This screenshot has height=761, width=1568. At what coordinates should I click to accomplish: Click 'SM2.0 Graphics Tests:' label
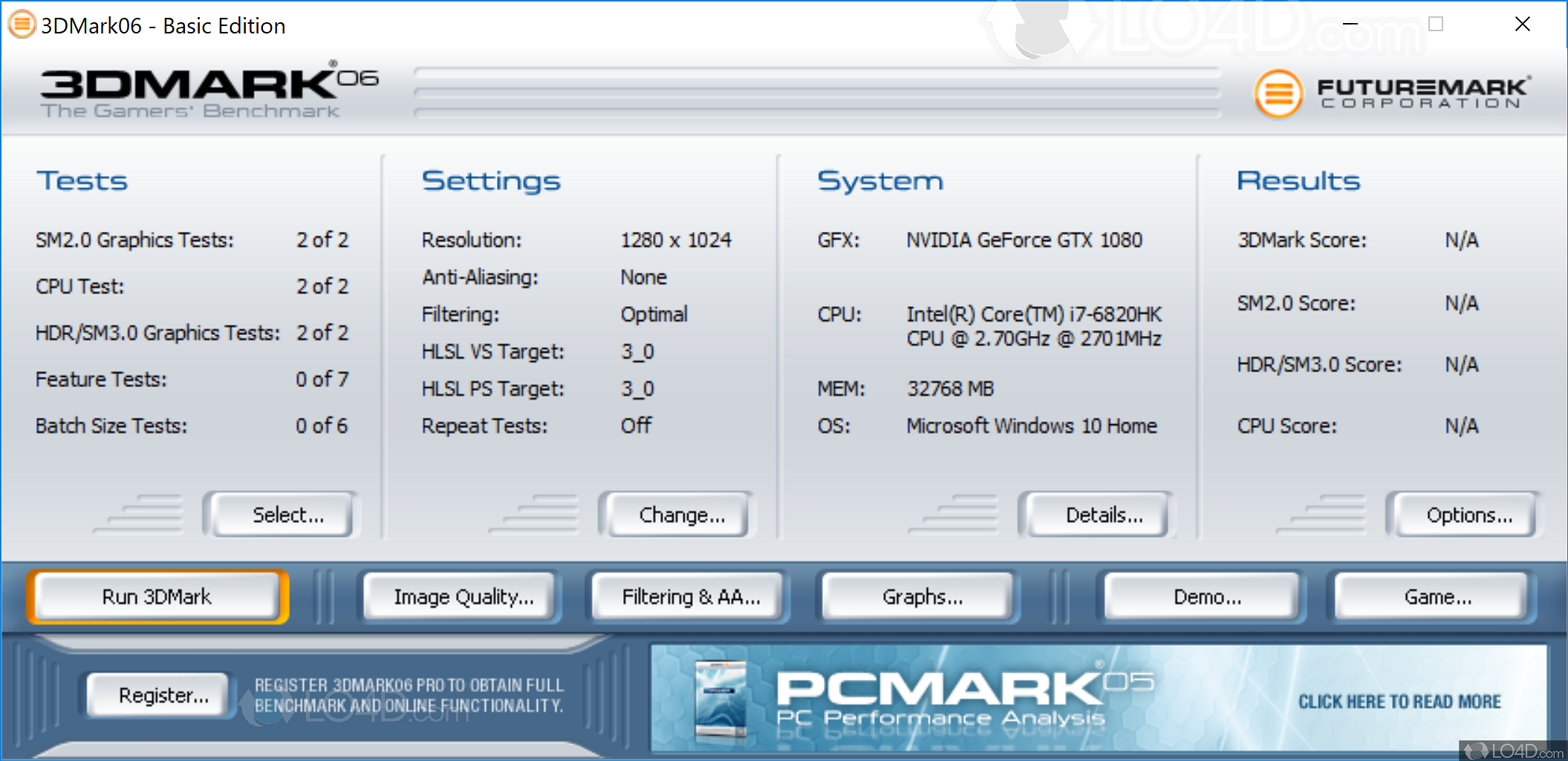coord(134,240)
